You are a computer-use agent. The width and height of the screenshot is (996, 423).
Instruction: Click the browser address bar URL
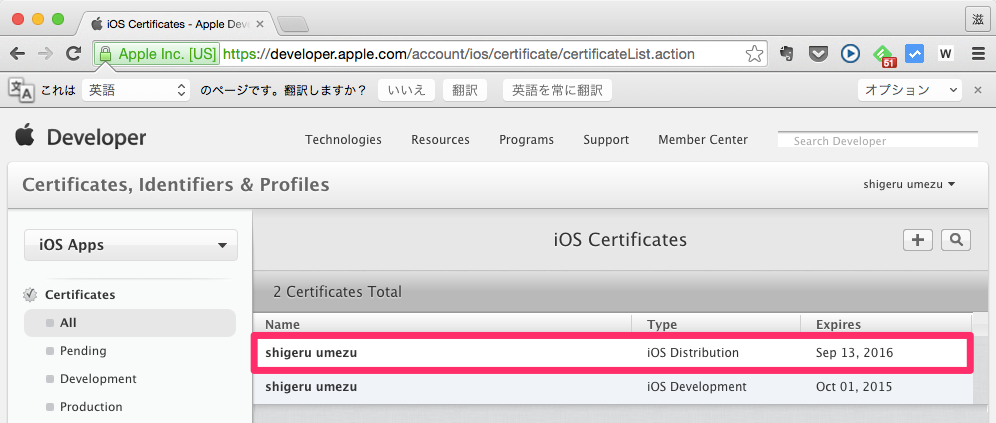459,54
